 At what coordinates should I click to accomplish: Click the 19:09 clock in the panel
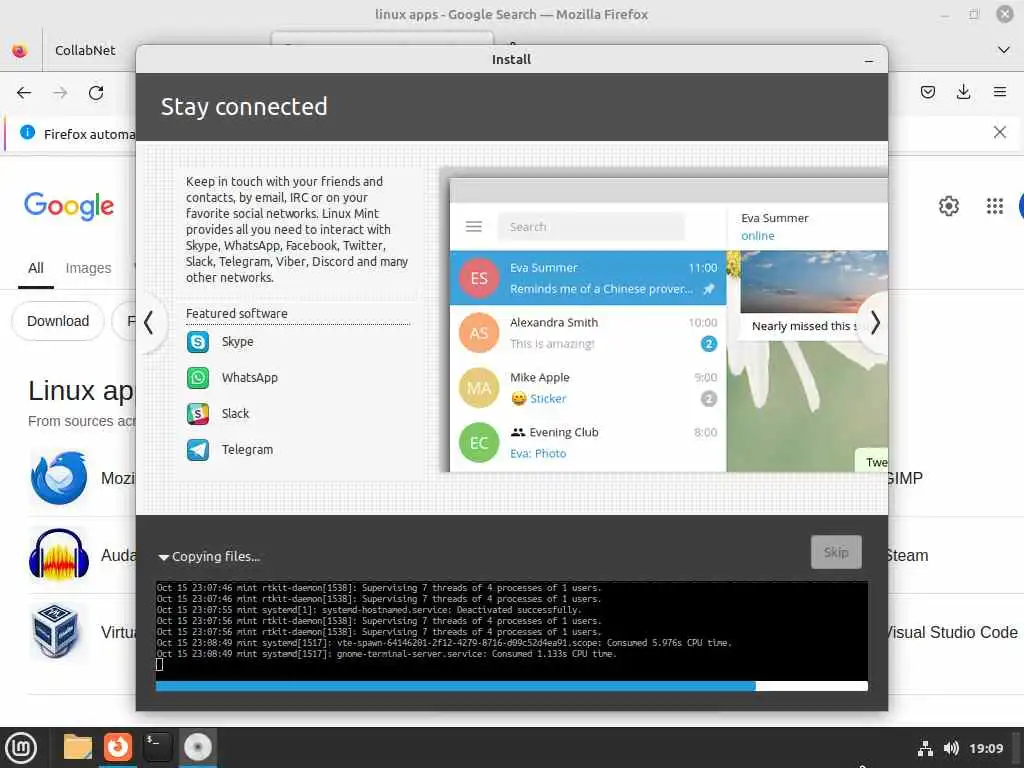point(986,748)
